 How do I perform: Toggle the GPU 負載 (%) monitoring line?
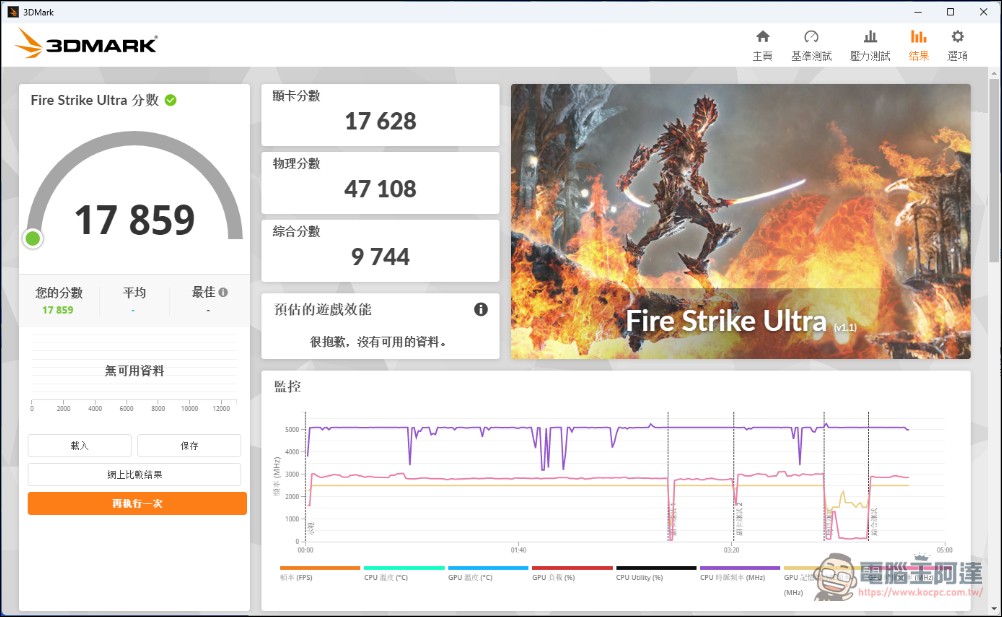pos(552,575)
